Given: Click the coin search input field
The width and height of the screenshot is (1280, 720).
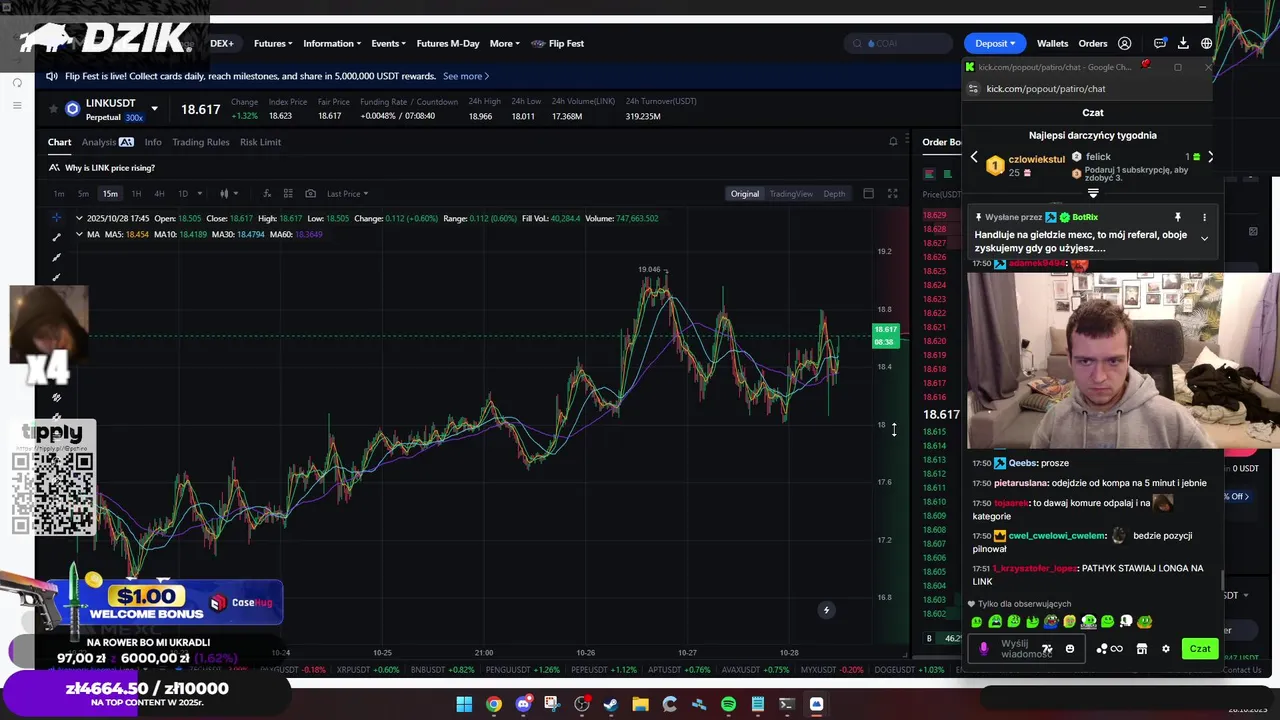Looking at the screenshot, I should coord(898,44).
